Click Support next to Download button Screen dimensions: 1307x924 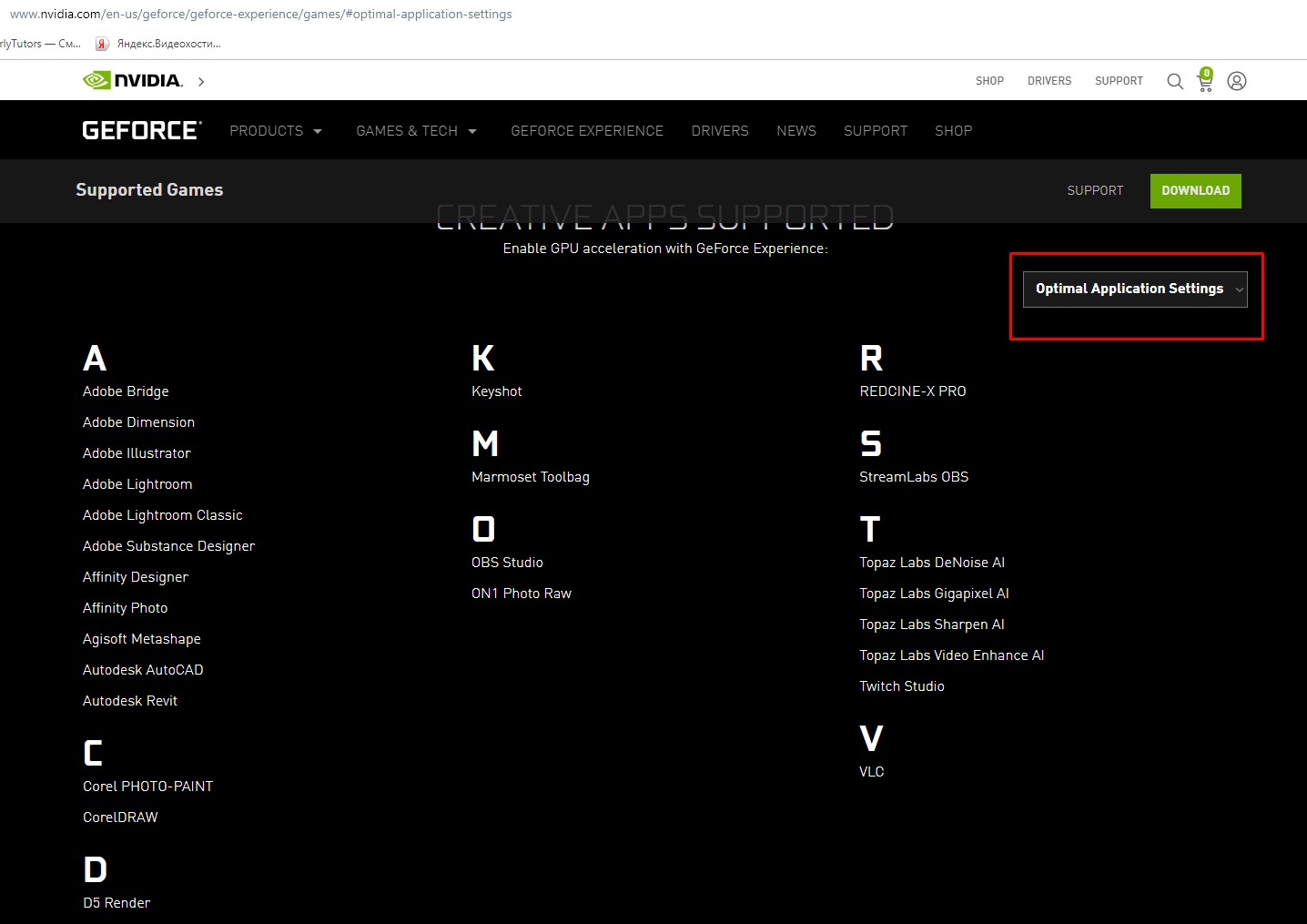coord(1095,190)
